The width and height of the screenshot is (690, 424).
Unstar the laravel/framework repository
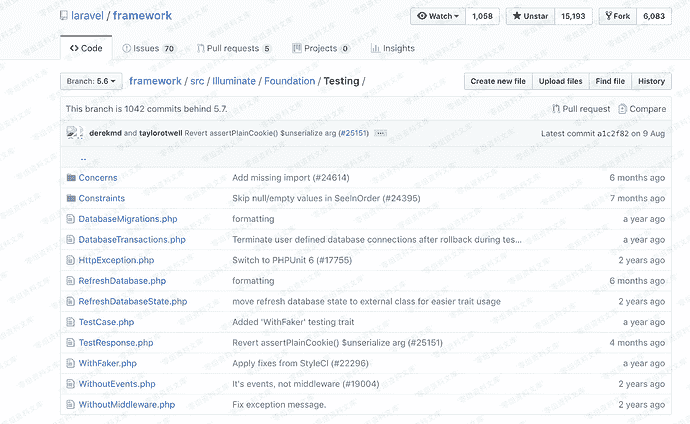pyautogui.click(x=529, y=16)
